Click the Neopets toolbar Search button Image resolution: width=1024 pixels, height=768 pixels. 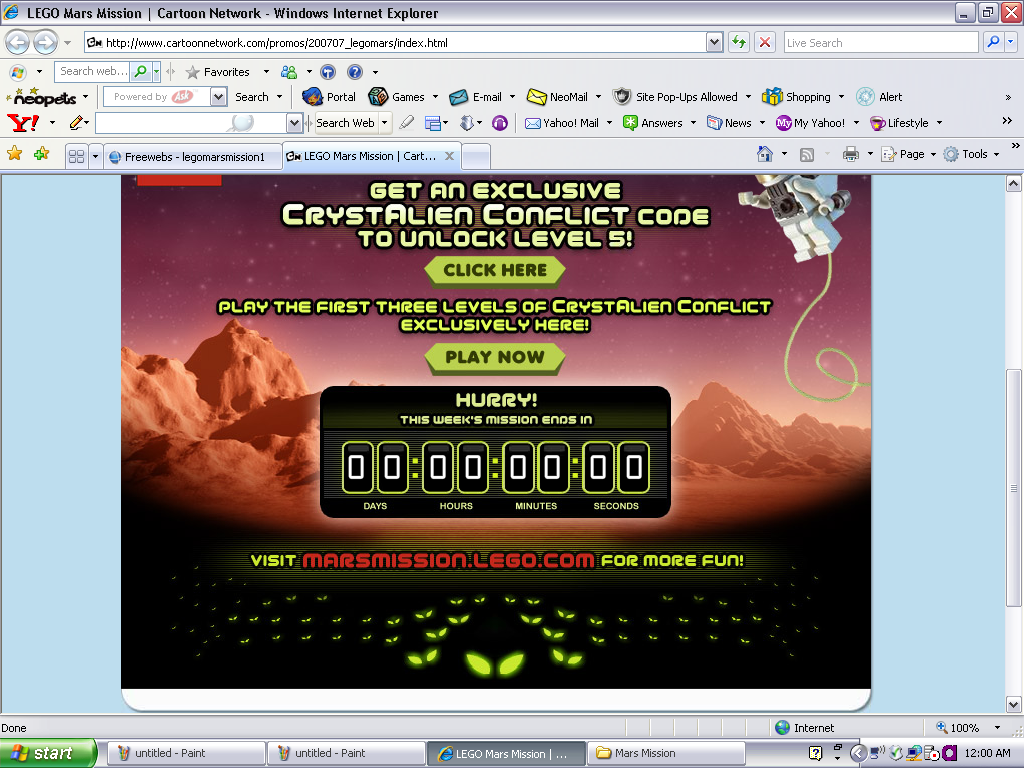click(x=251, y=97)
